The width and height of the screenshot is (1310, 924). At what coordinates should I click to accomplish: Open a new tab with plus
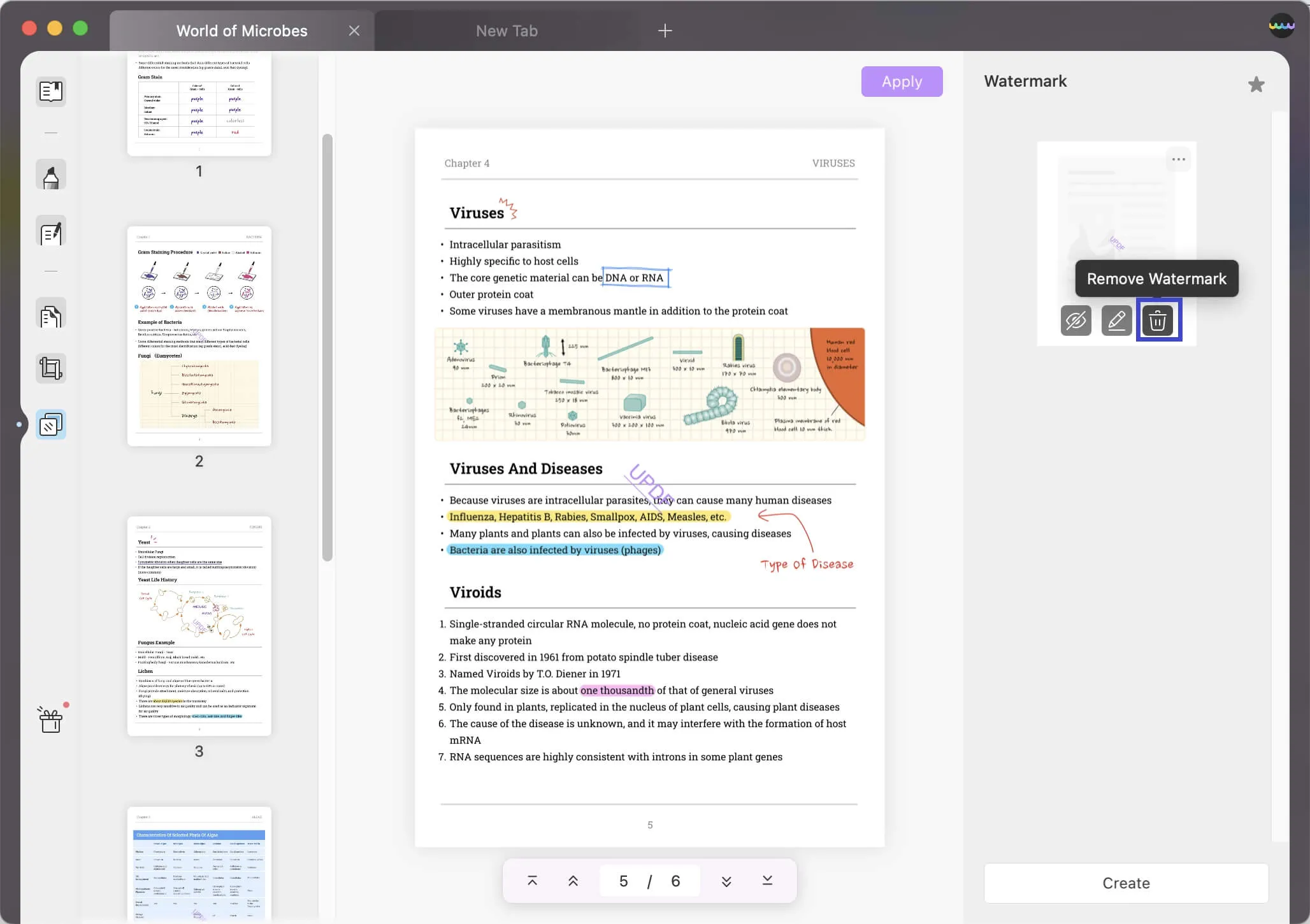tap(665, 31)
